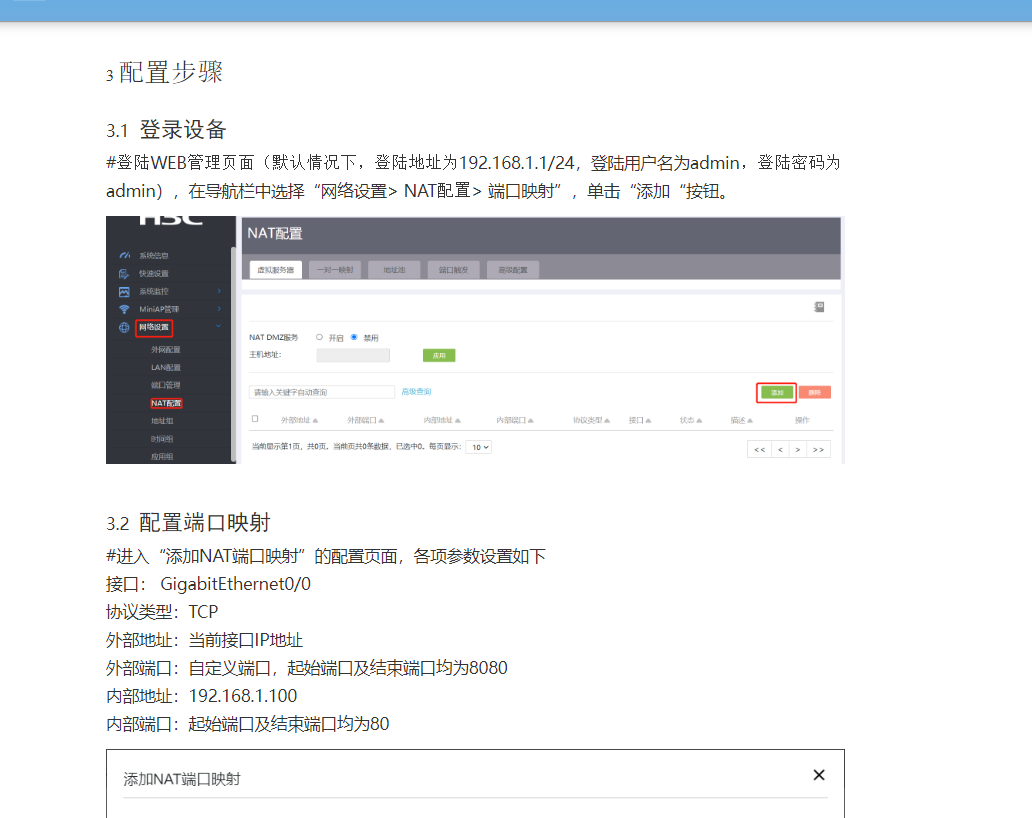Open the 时间组 submenu item
1032x818 pixels.
pyautogui.click(x=162, y=439)
